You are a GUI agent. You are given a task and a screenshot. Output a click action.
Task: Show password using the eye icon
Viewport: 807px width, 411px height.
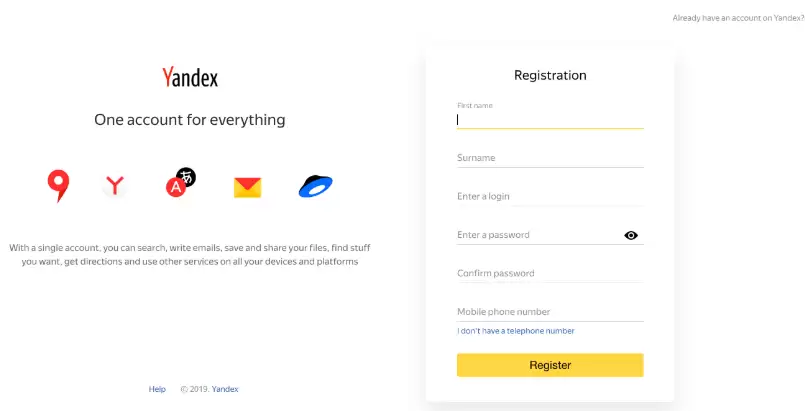coord(631,235)
